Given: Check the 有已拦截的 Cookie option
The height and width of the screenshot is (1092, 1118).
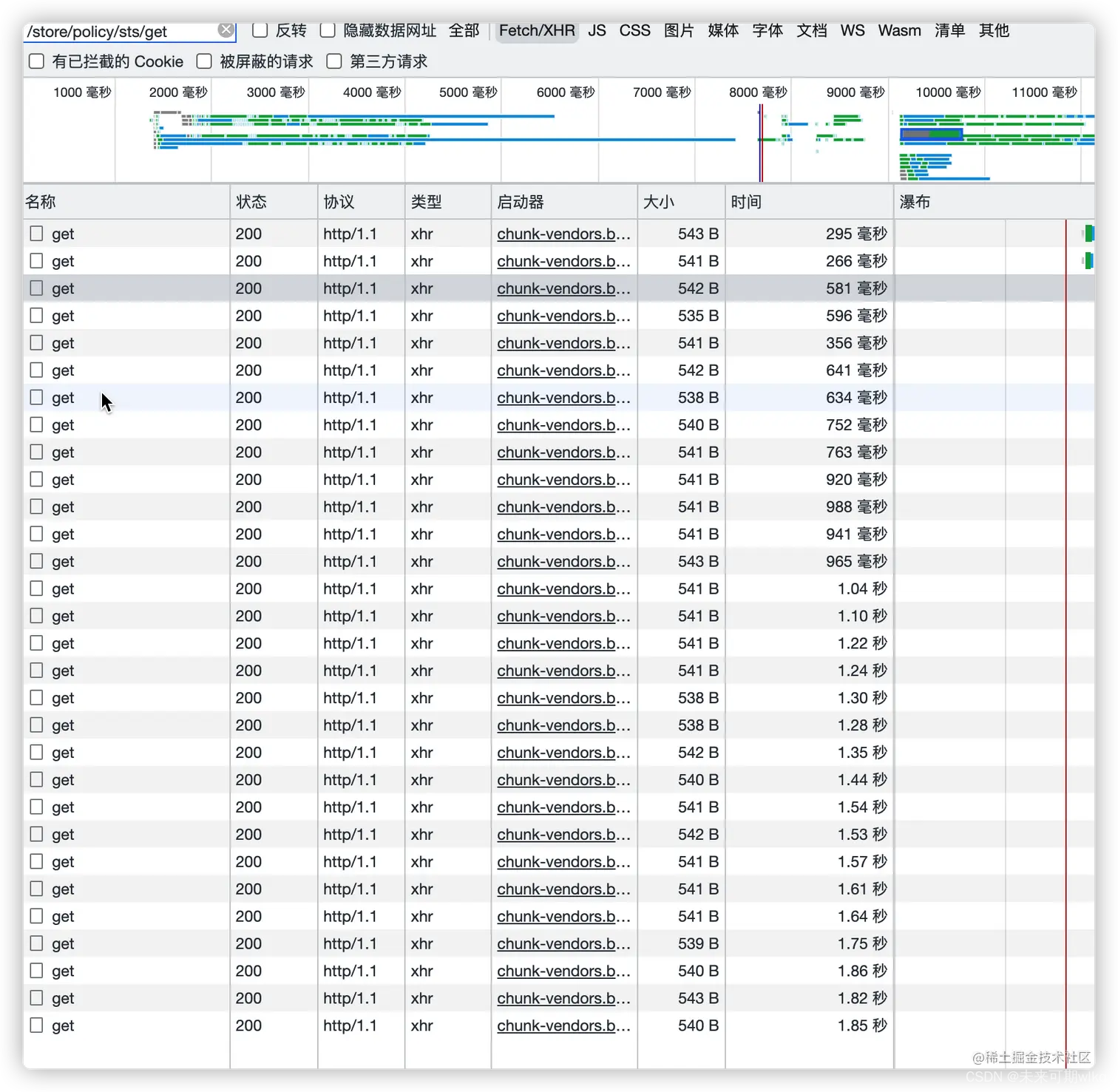Looking at the screenshot, I should click(x=36, y=61).
